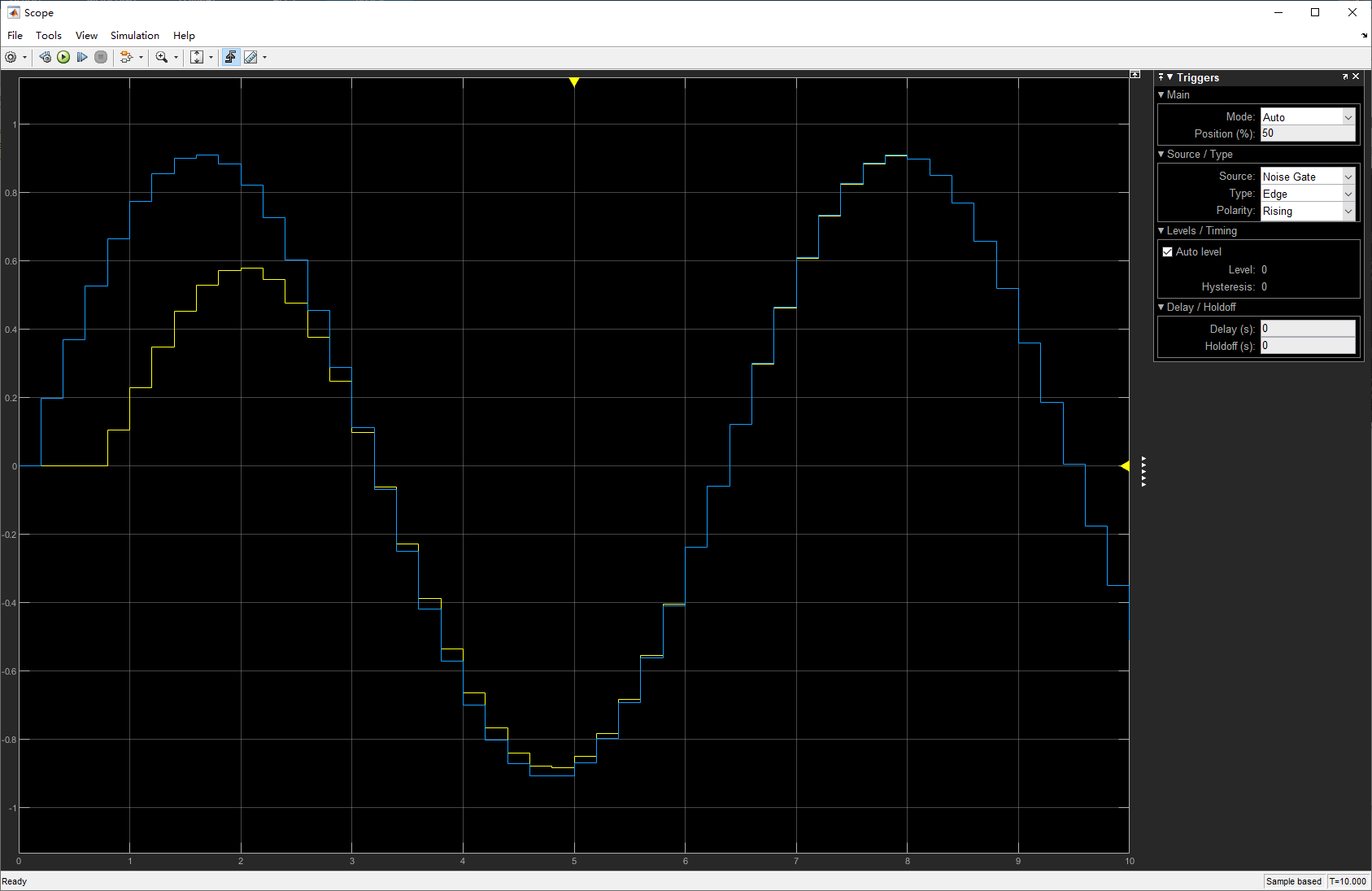The image size is (1372, 891).
Task: Select the Step Forward icon
Action: point(82,57)
